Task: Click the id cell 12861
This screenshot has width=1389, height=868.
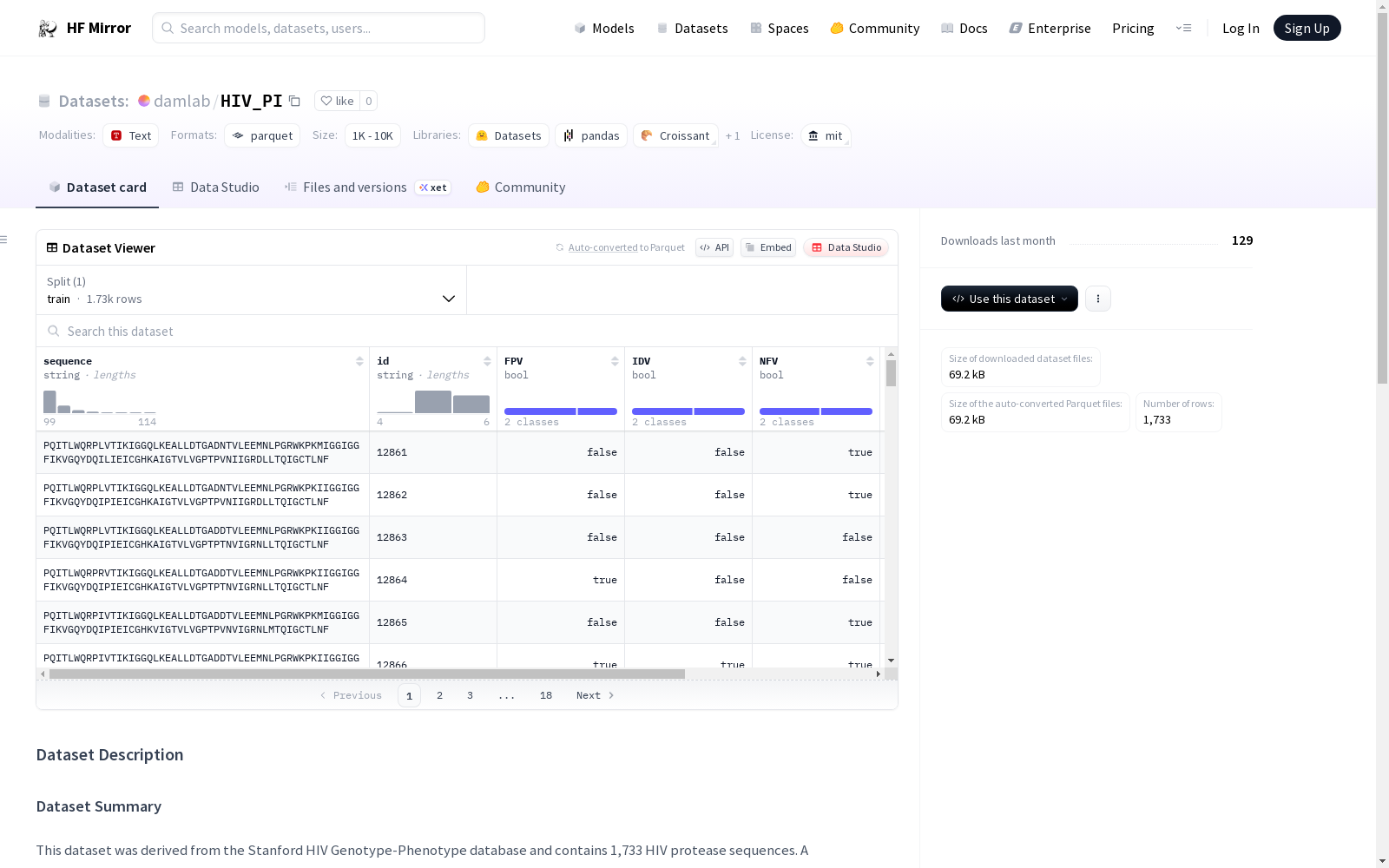Action: pos(433,452)
